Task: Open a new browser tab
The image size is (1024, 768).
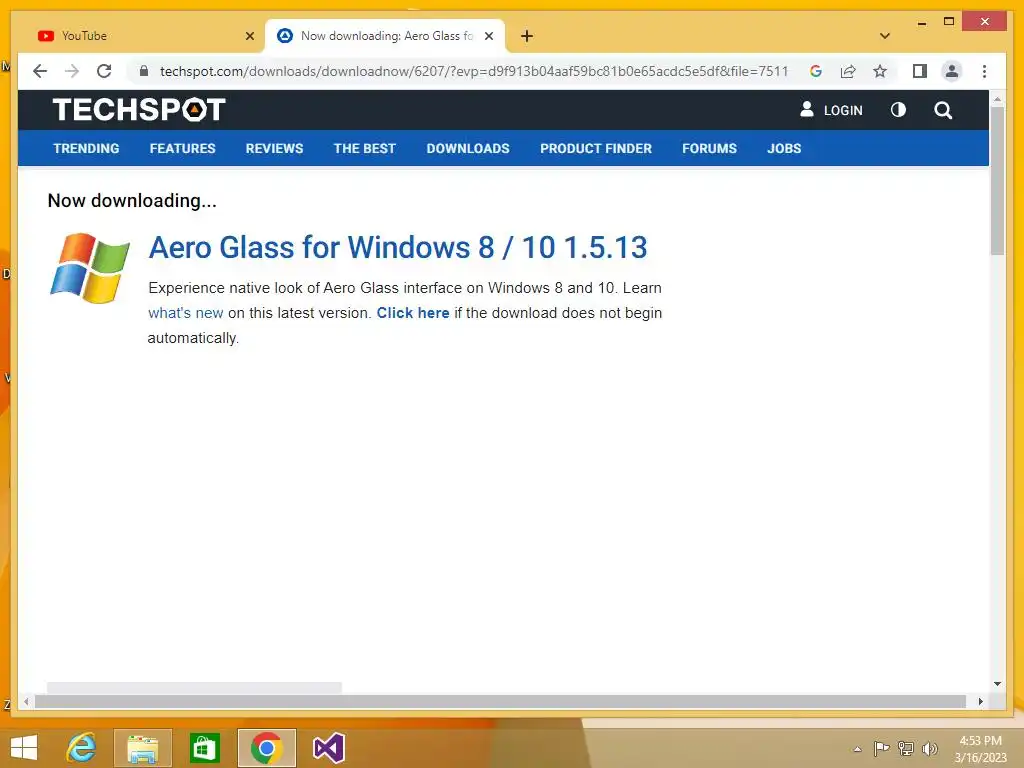Action: pyautogui.click(x=526, y=36)
